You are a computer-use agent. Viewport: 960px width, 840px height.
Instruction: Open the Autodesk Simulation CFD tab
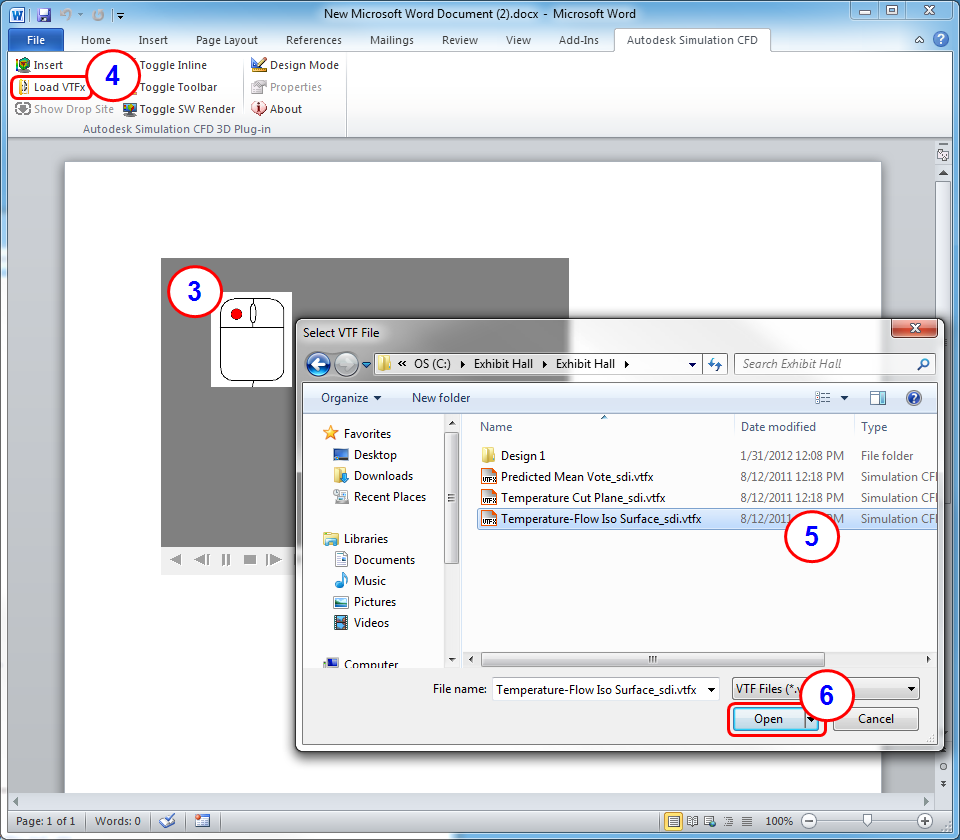(692, 40)
